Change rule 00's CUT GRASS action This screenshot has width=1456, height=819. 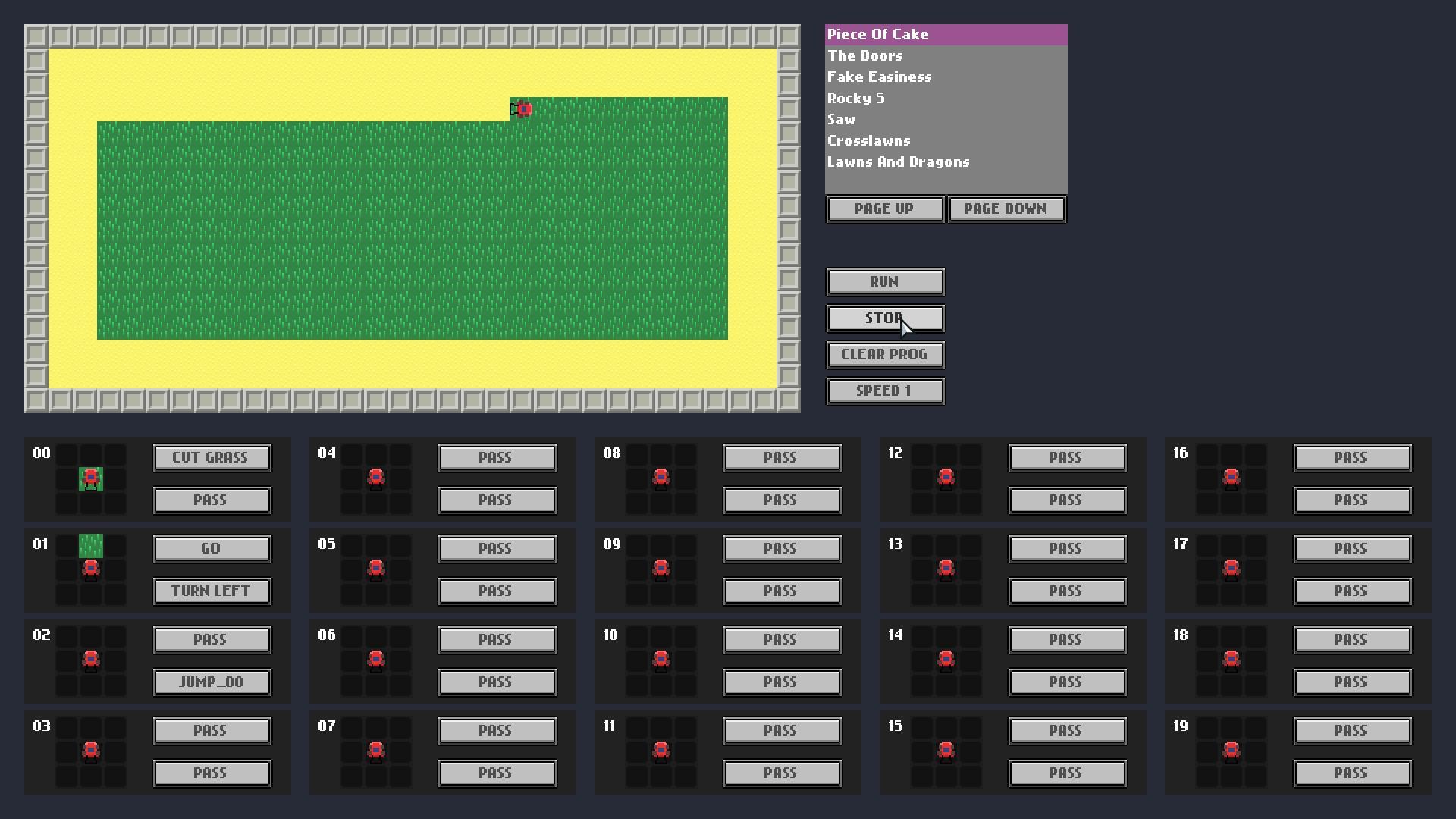click(212, 458)
